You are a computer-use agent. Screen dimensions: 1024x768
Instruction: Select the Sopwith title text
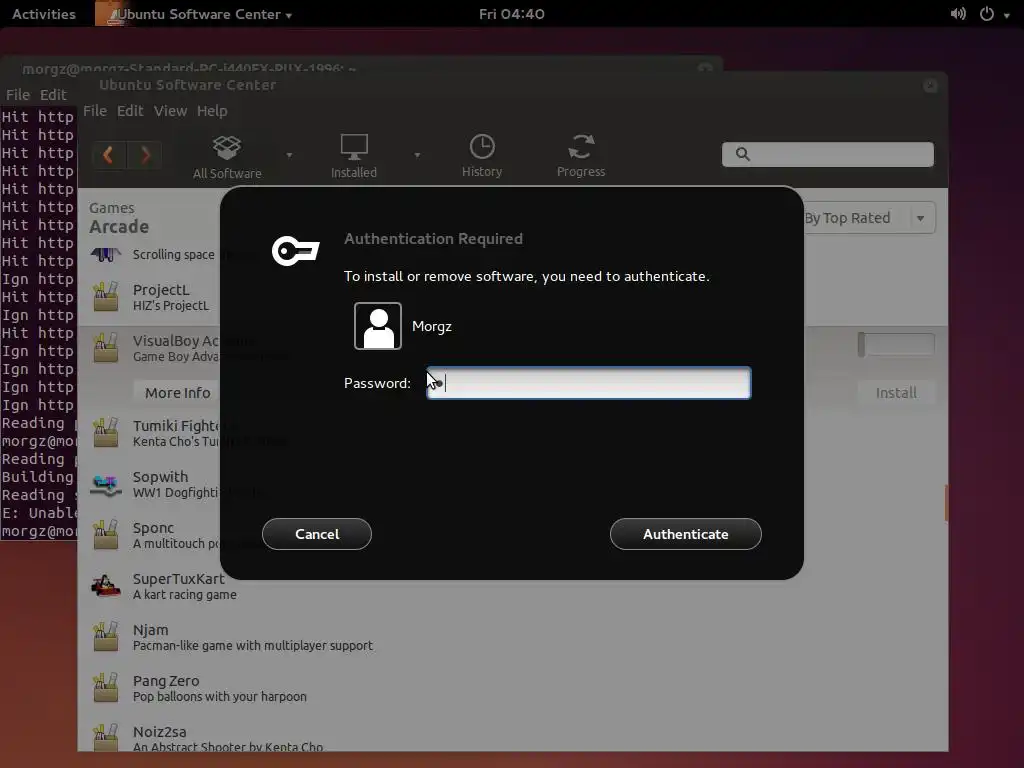[160, 477]
